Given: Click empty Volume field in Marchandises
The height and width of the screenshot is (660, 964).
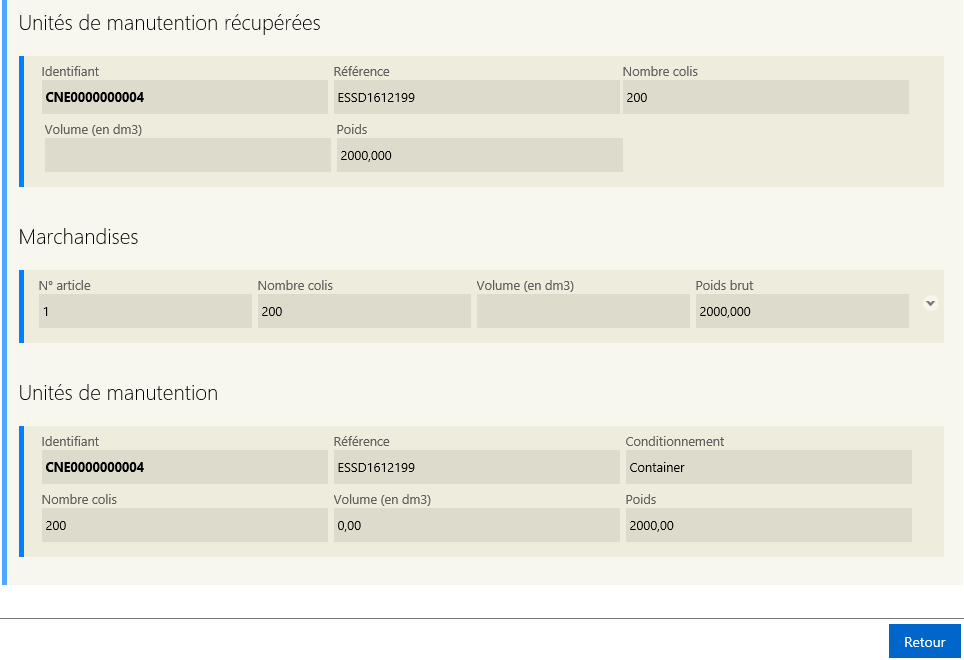Looking at the screenshot, I should tap(583, 311).
